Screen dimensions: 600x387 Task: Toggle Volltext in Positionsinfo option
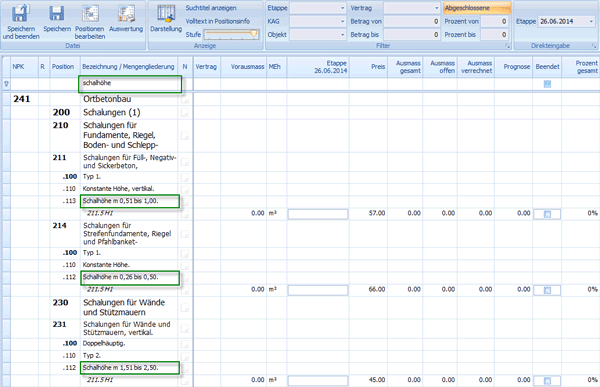[218, 21]
